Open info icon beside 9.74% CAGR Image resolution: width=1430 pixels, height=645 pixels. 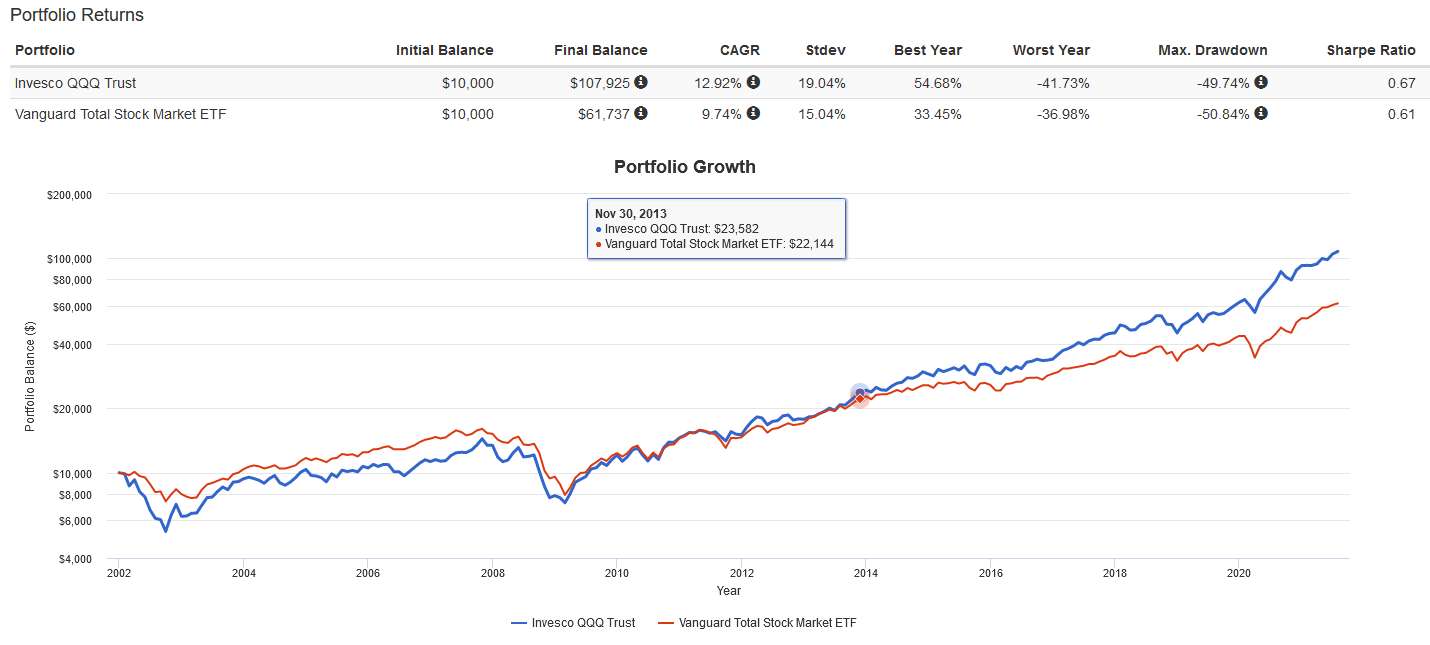[x=753, y=113]
